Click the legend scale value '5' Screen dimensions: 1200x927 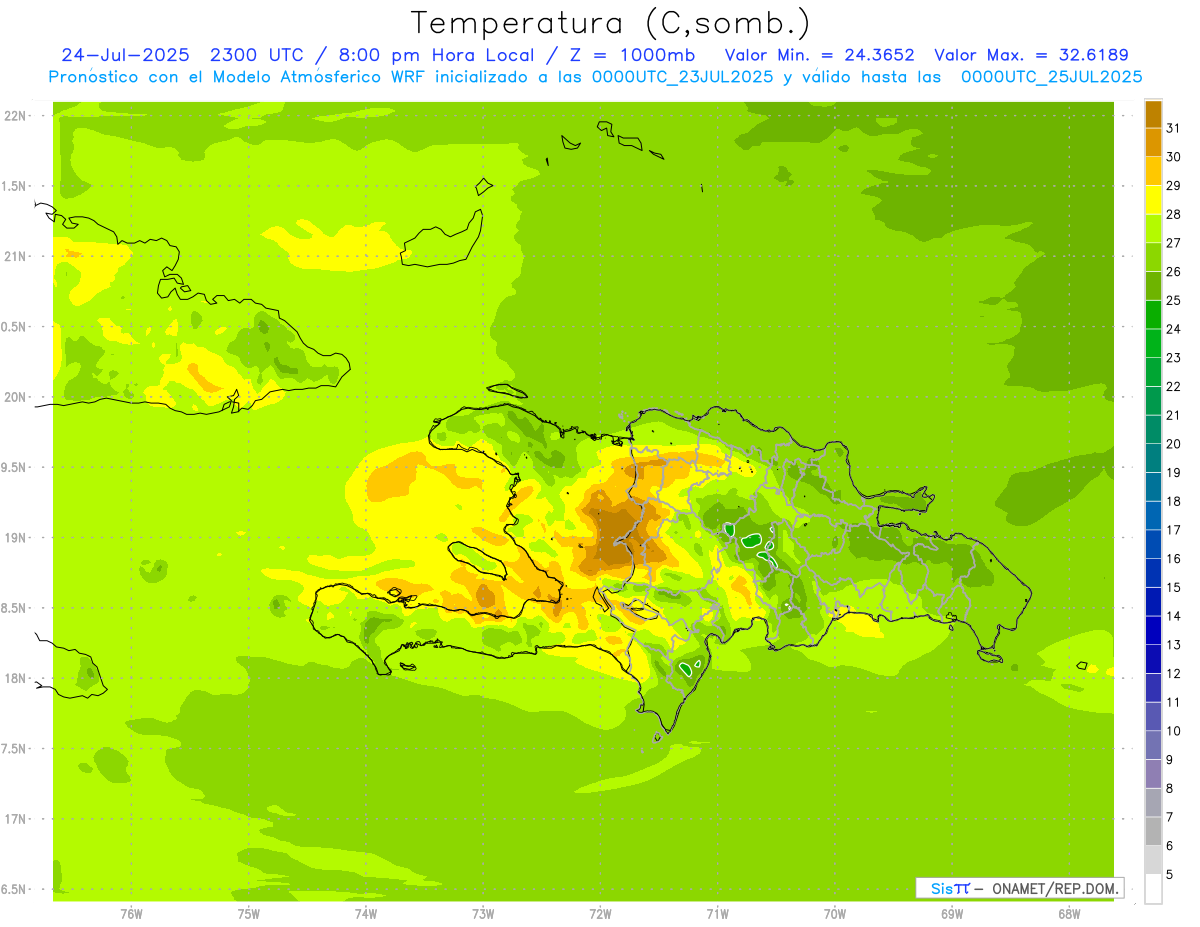[1170, 875]
